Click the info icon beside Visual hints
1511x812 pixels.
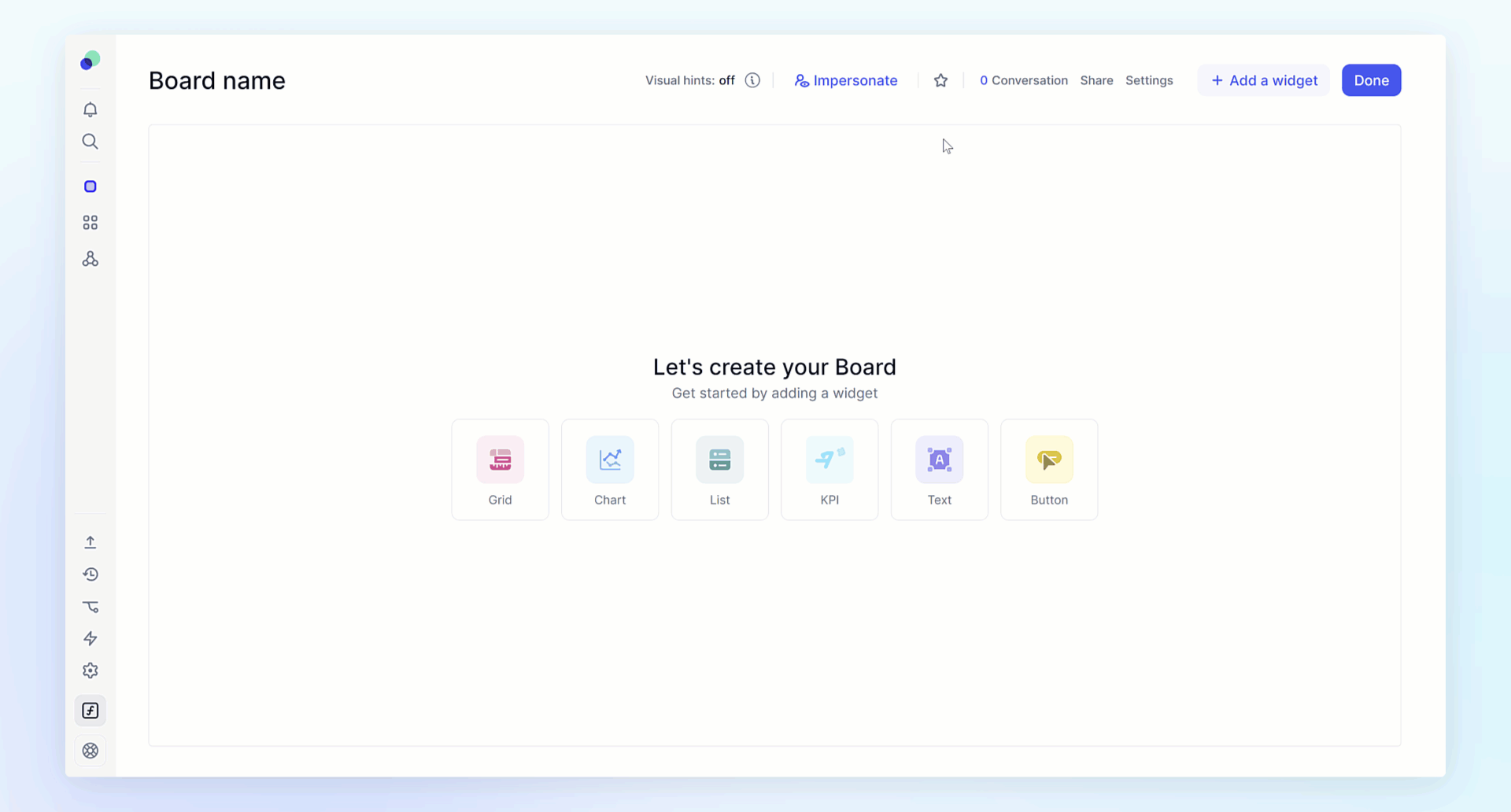752,80
